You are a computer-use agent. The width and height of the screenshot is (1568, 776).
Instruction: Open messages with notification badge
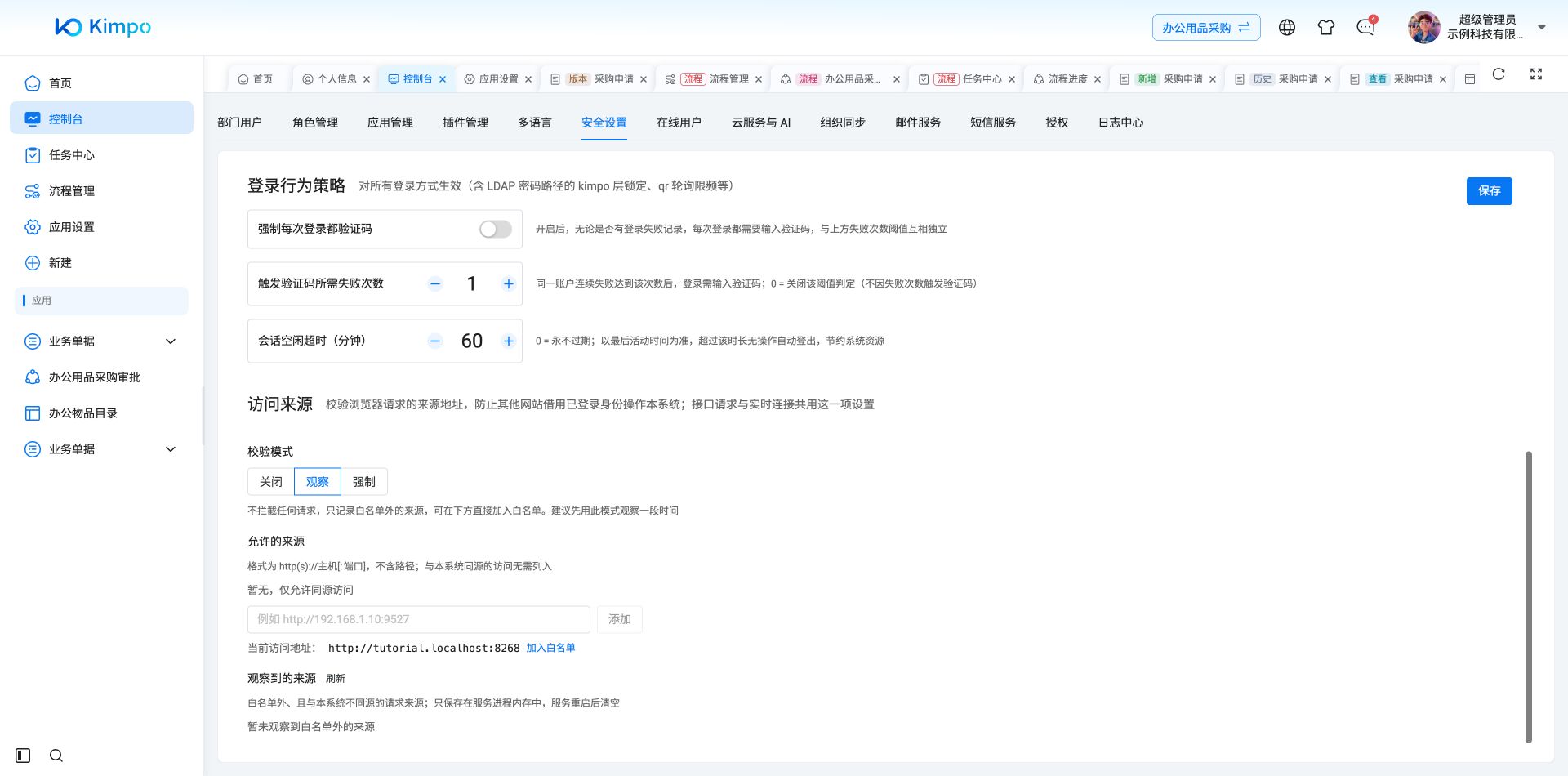pos(1365,28)
